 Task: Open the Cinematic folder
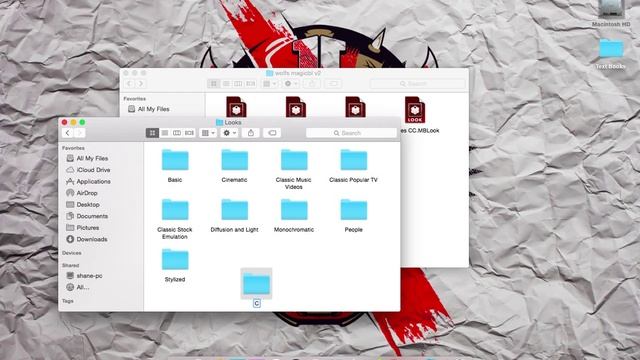pyautogui.click(x=234, y=160)
